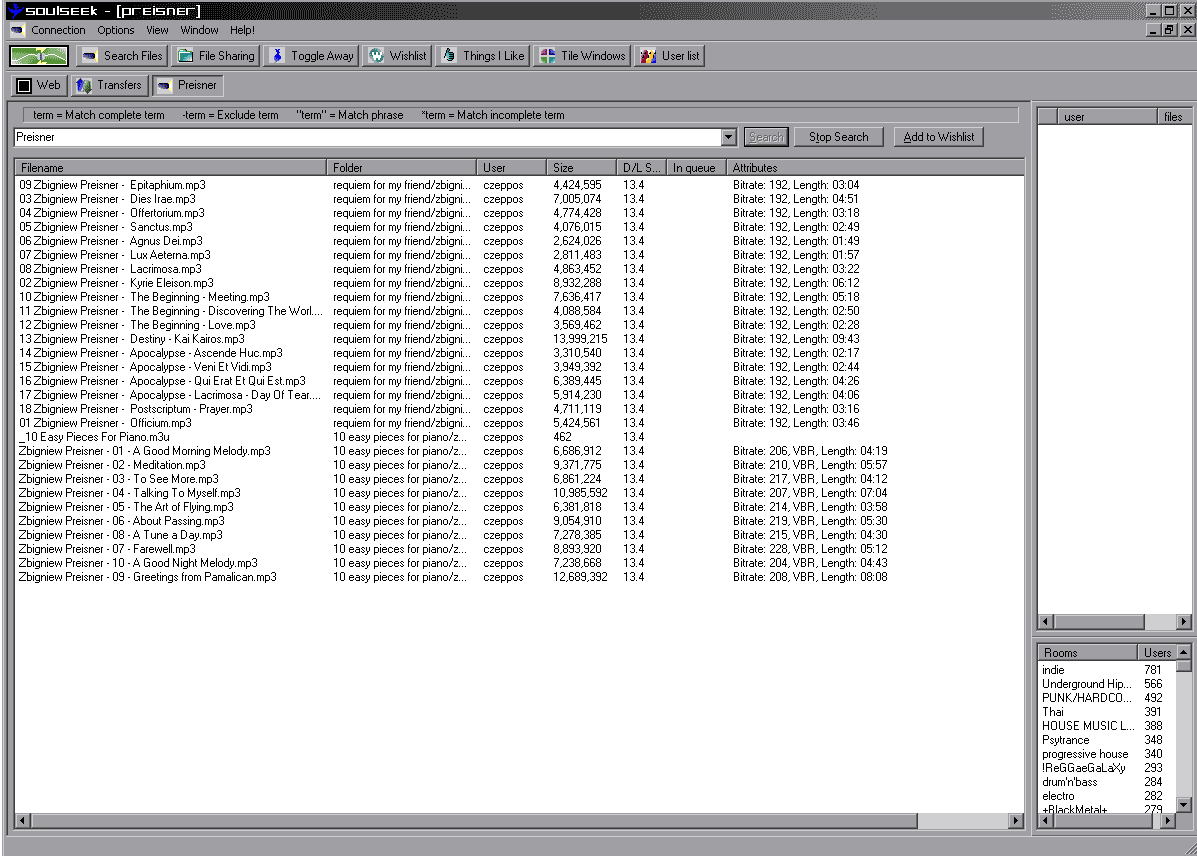Sort results by Folder column

tap(401, 167)
